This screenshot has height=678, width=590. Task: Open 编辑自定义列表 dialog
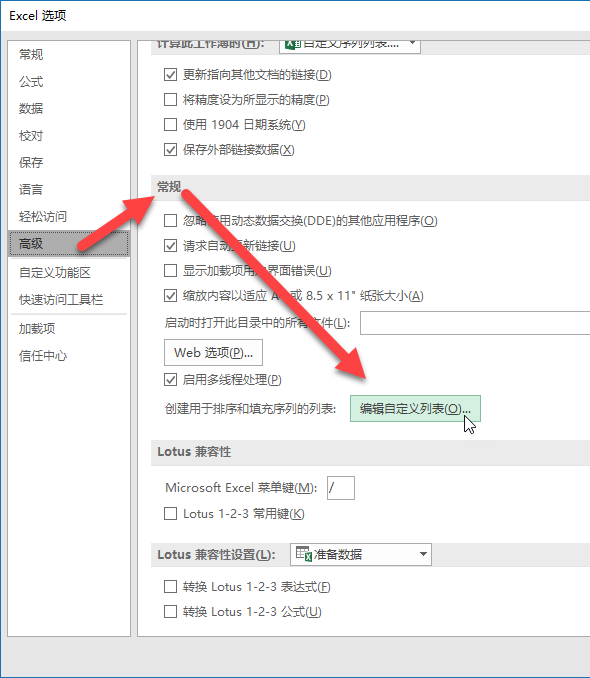[415, 408]
